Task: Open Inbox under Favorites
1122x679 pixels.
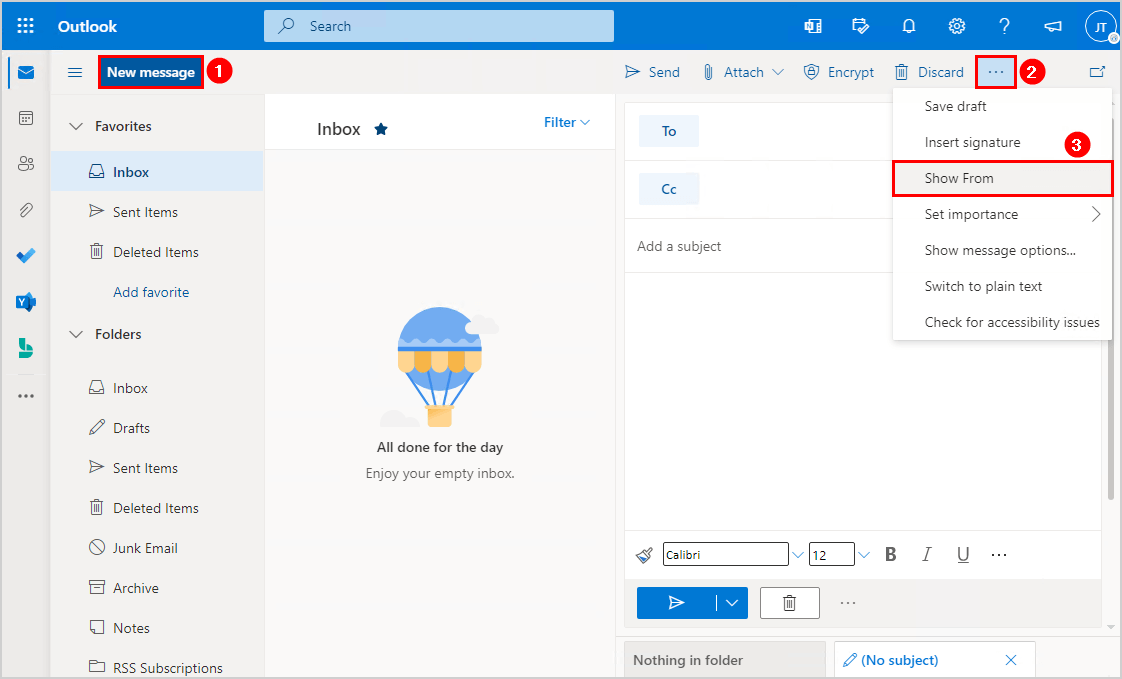Action: (157, 172)
